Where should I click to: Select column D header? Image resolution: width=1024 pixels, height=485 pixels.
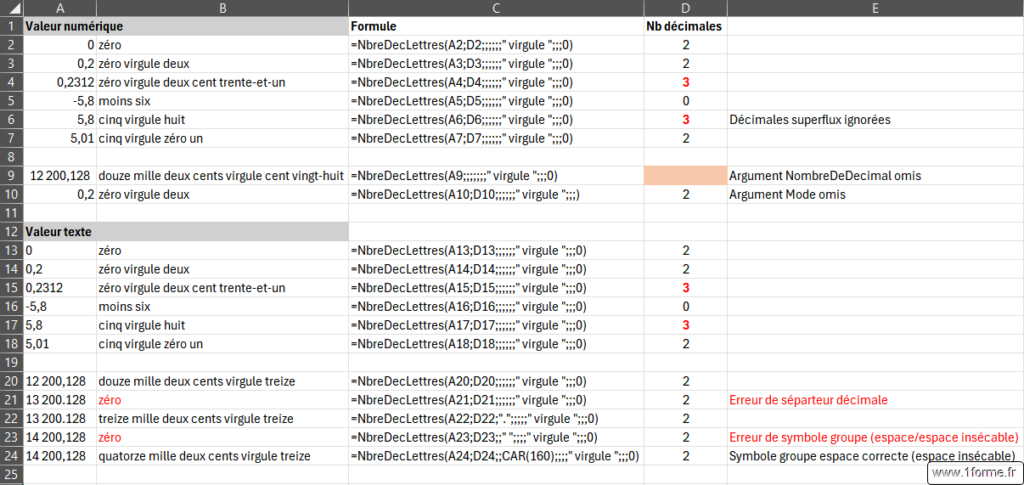(x=686, y=8)
